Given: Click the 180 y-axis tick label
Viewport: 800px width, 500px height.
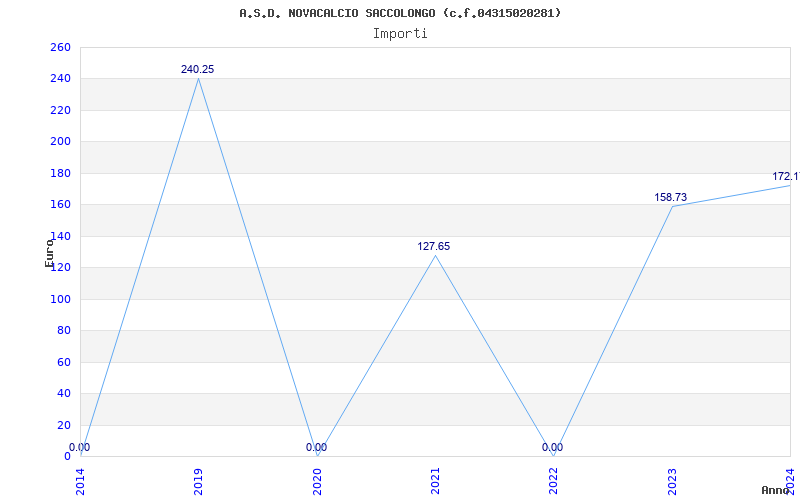Looking at the screenshot, I should [x=60, y=173].
